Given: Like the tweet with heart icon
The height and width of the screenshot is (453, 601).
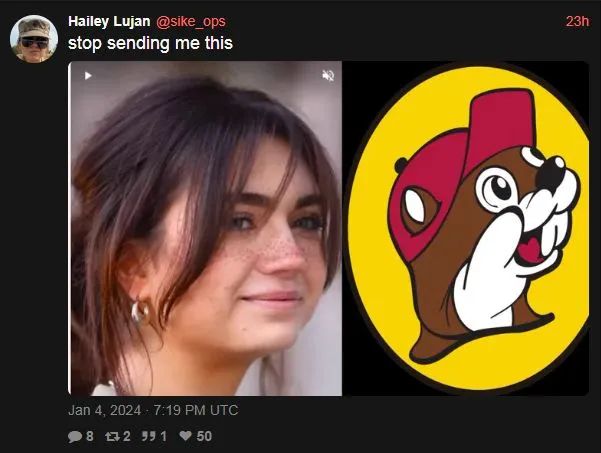Looking at the screenshot, I should 186,436.
